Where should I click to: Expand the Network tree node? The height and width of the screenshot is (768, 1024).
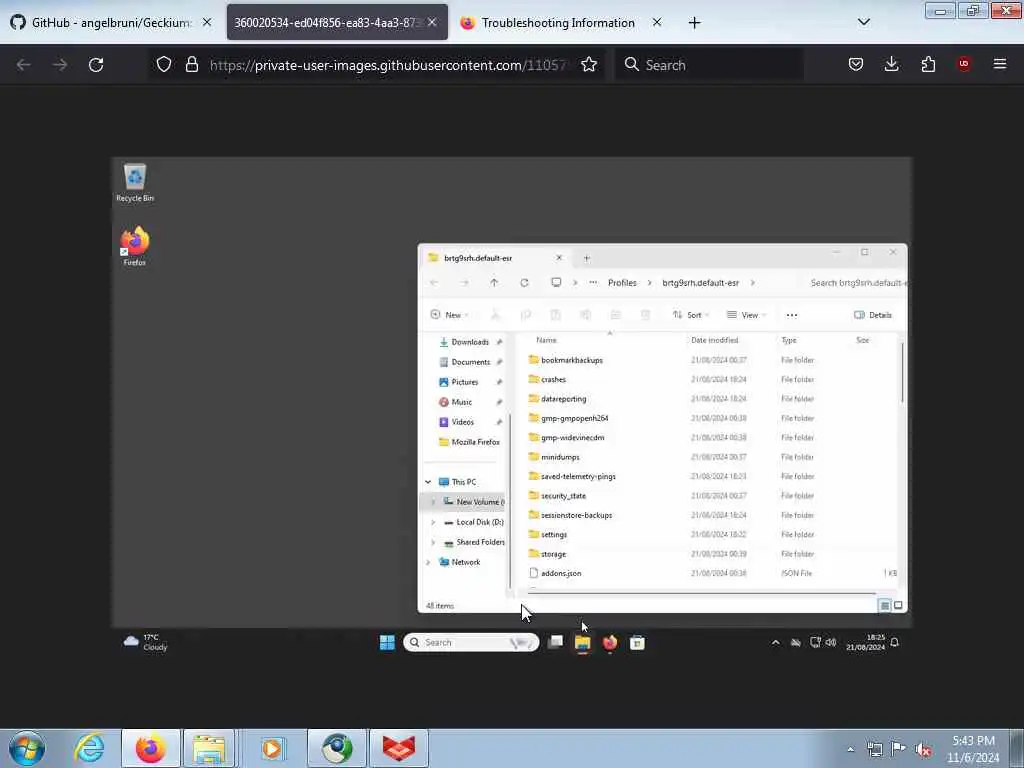428,562
